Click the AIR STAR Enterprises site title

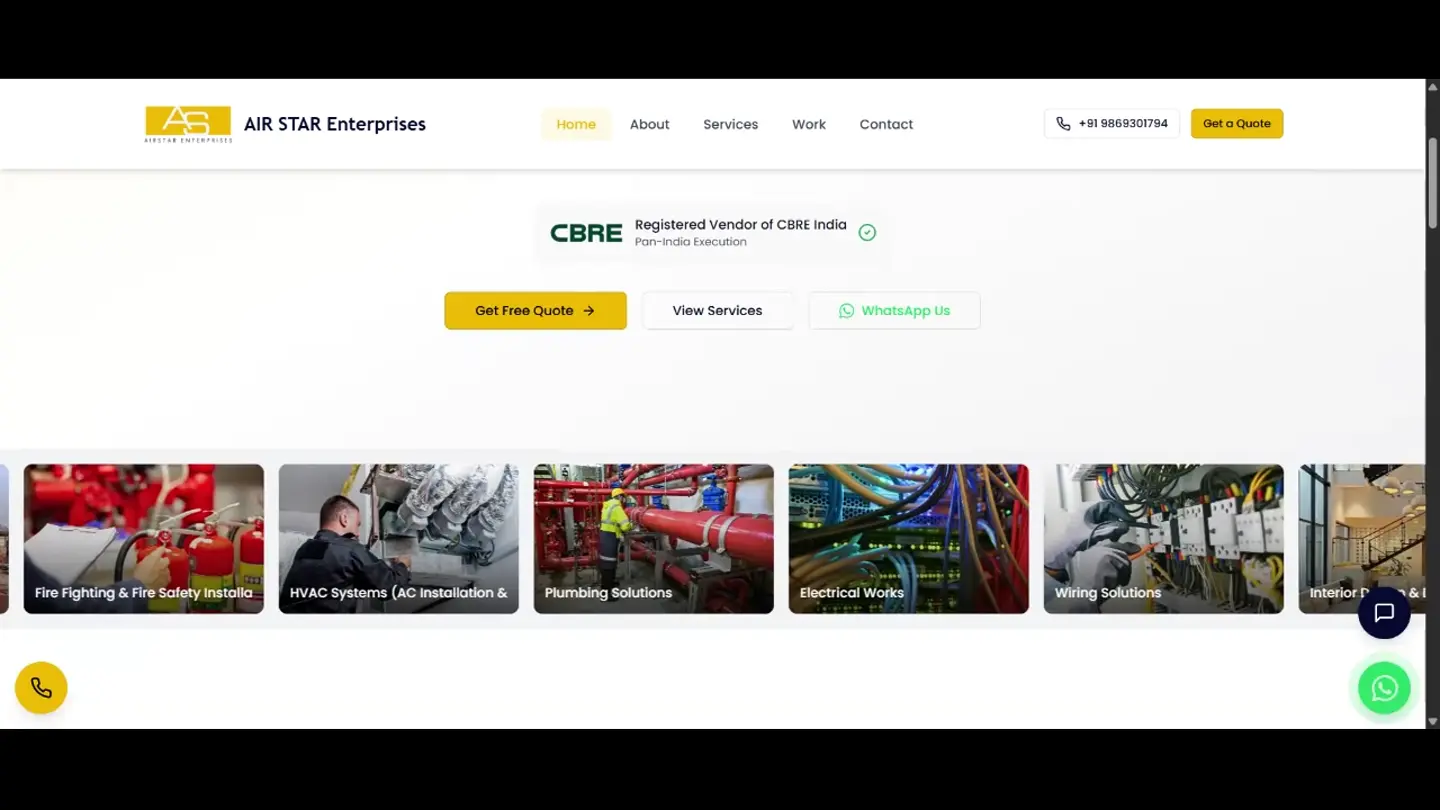[335, 124]
